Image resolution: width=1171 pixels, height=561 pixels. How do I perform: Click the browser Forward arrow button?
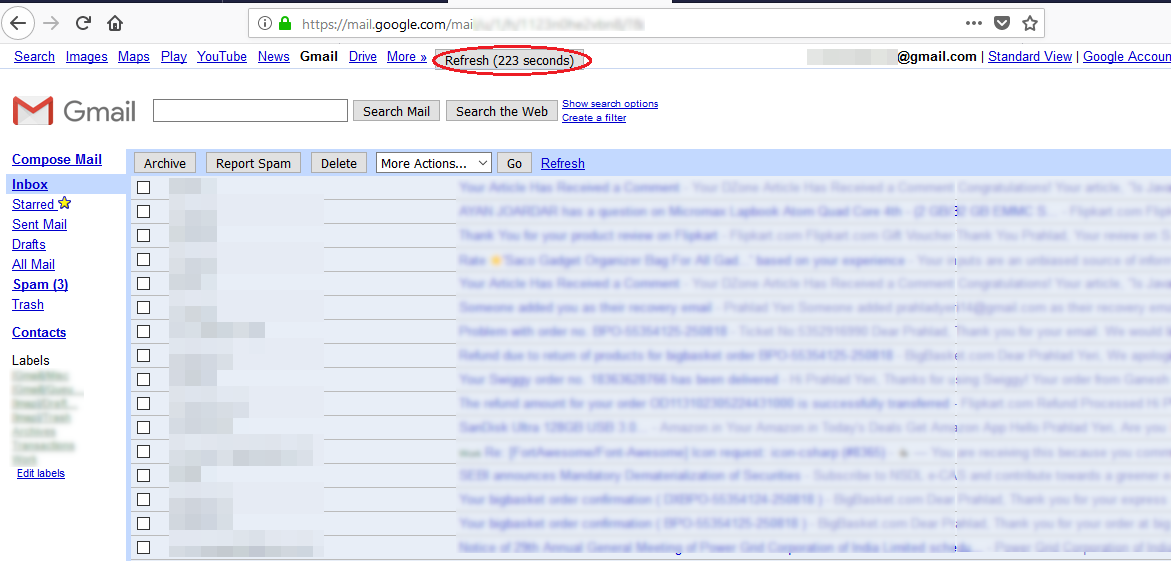point(52,23)
